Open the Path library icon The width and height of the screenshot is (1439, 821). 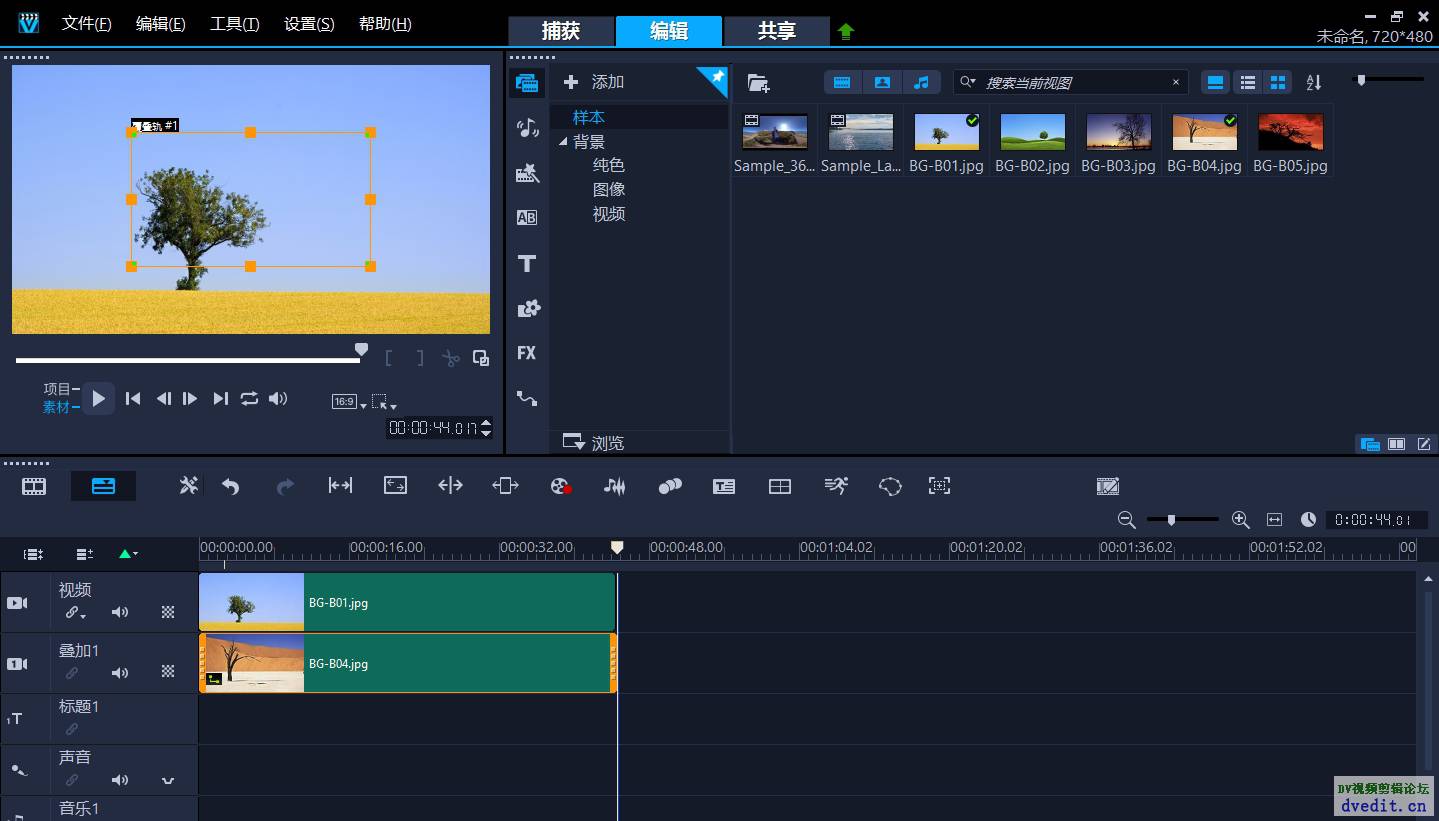[x=527, y=398]
